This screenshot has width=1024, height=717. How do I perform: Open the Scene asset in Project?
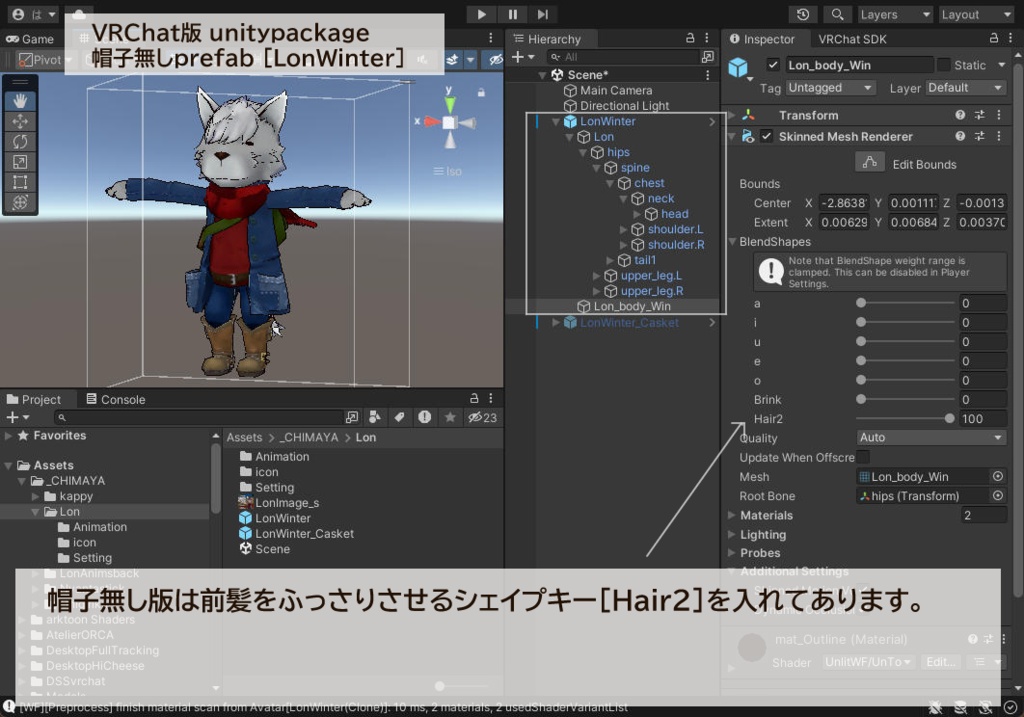[x=264, y=549]
